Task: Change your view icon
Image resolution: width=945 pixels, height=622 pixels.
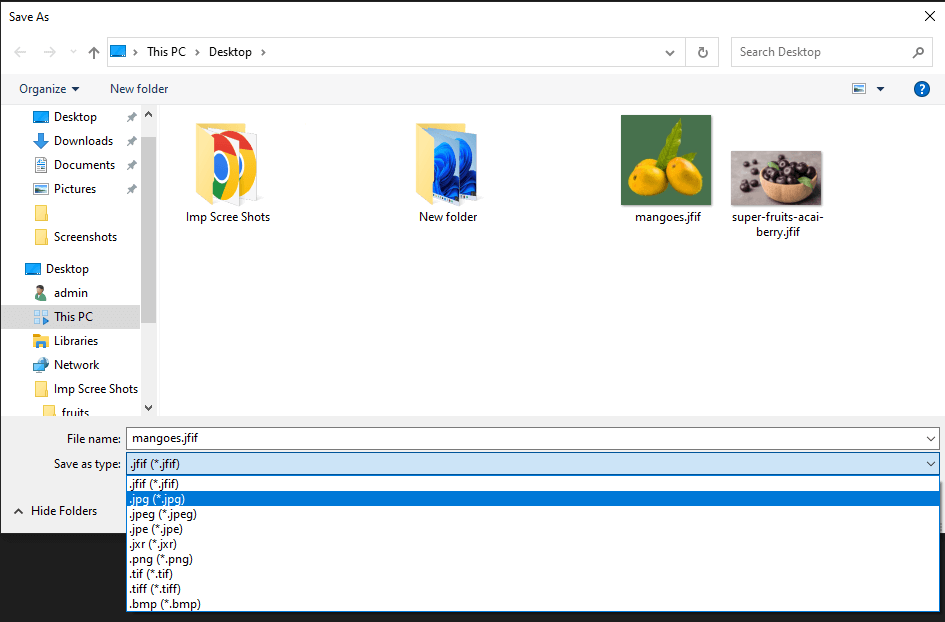Action: (x=859, y=89)
